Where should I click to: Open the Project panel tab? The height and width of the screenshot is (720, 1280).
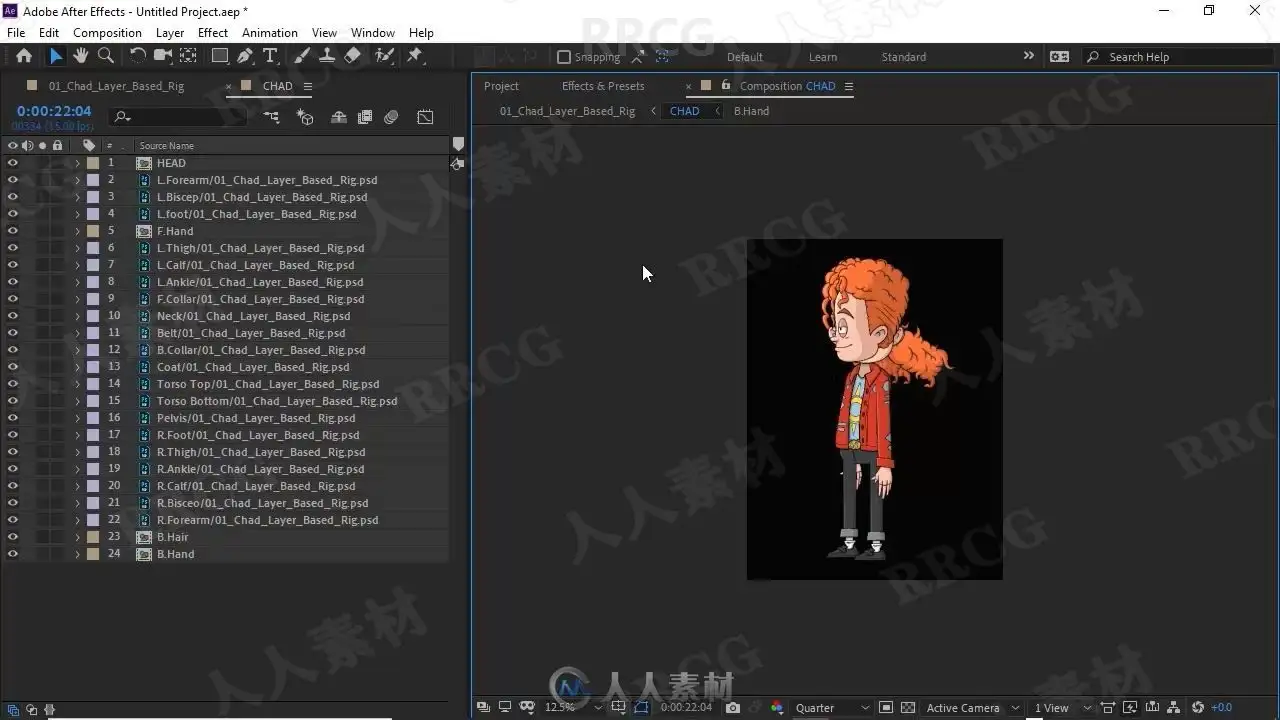click(501, 86)
